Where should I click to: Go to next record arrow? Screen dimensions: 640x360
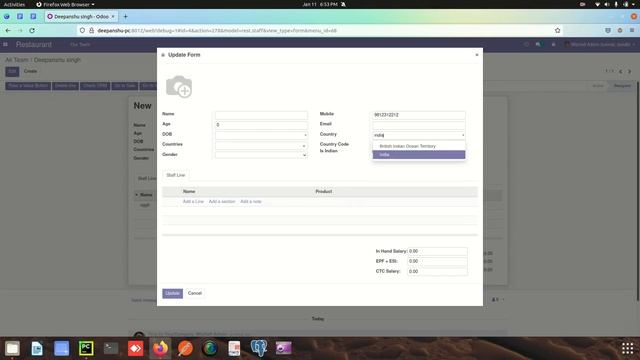(x=629, y=71)
